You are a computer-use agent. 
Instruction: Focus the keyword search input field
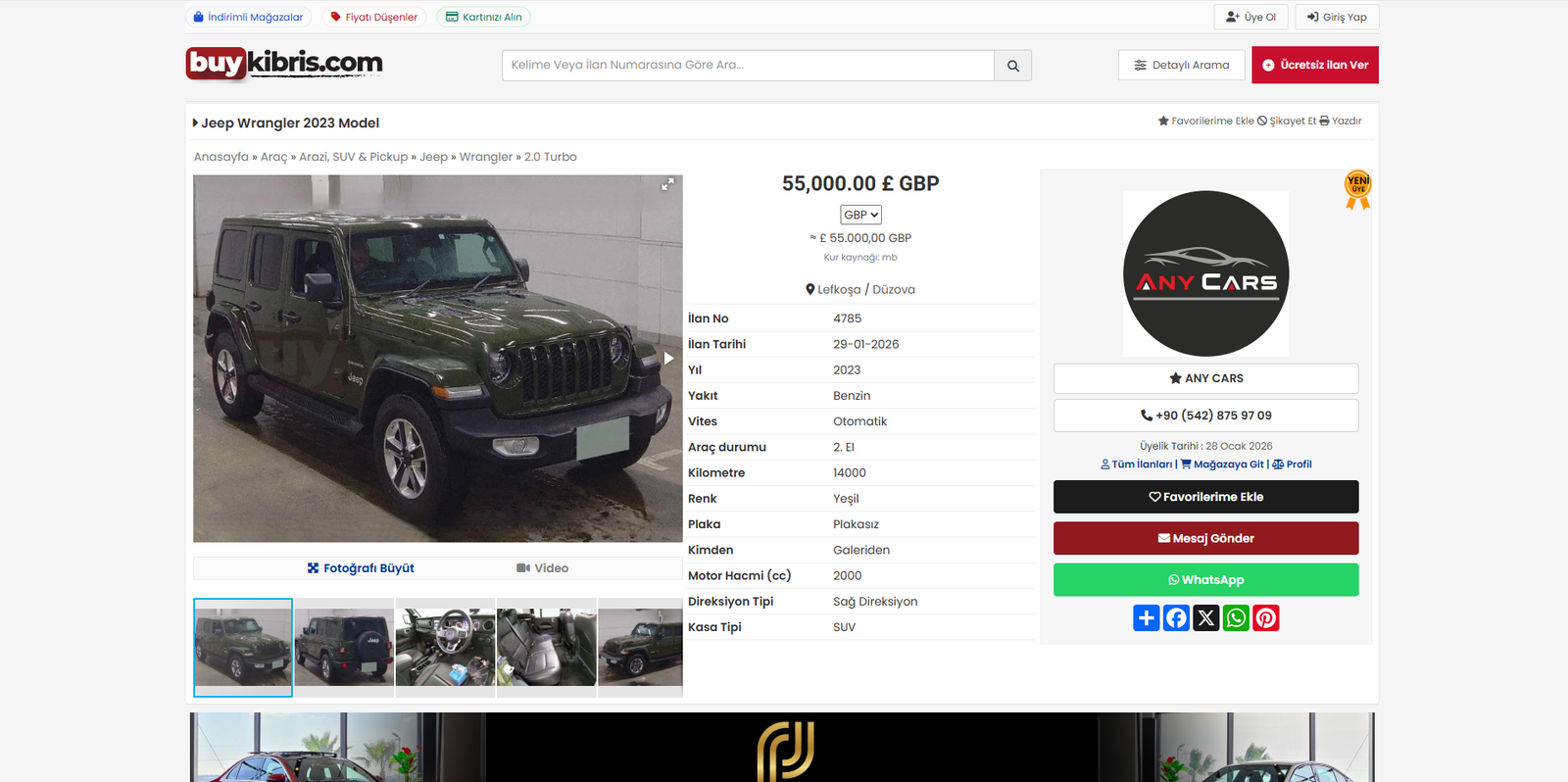[x=748, y=66]
